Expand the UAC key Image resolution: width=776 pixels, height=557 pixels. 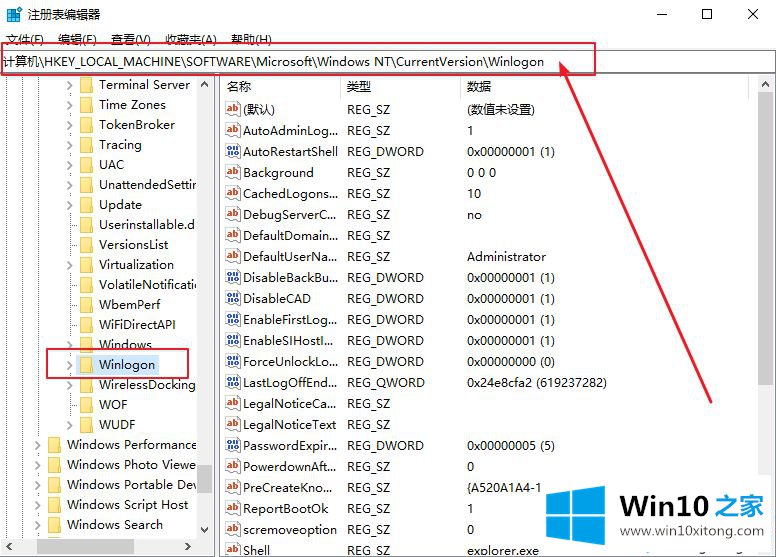tap(69, 165)
